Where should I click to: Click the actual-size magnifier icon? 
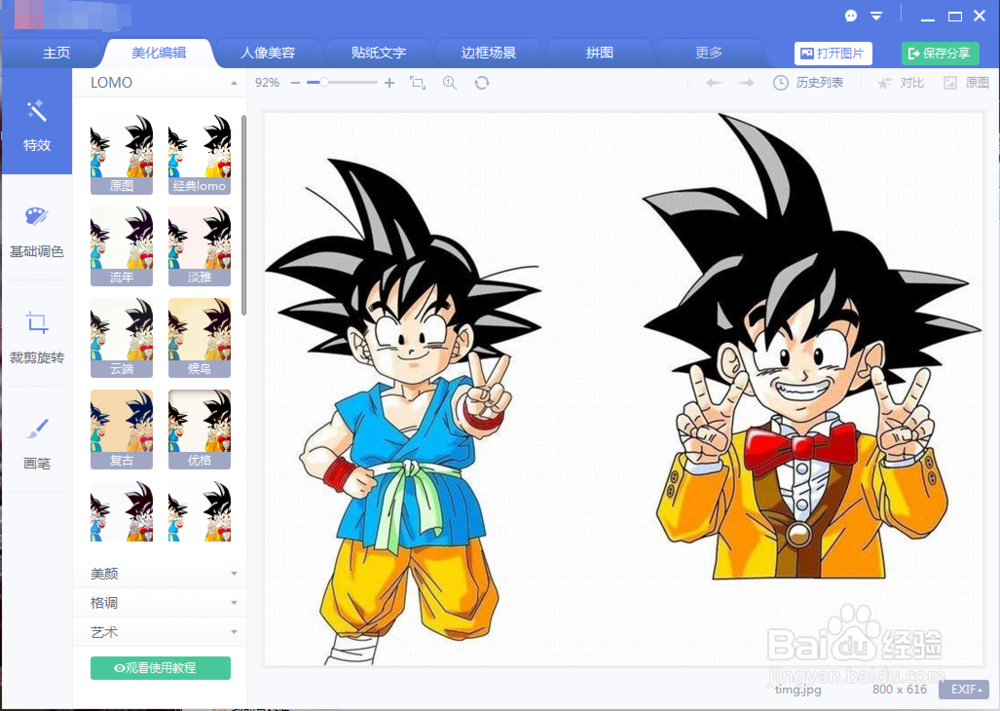click(x=450, y=83)
